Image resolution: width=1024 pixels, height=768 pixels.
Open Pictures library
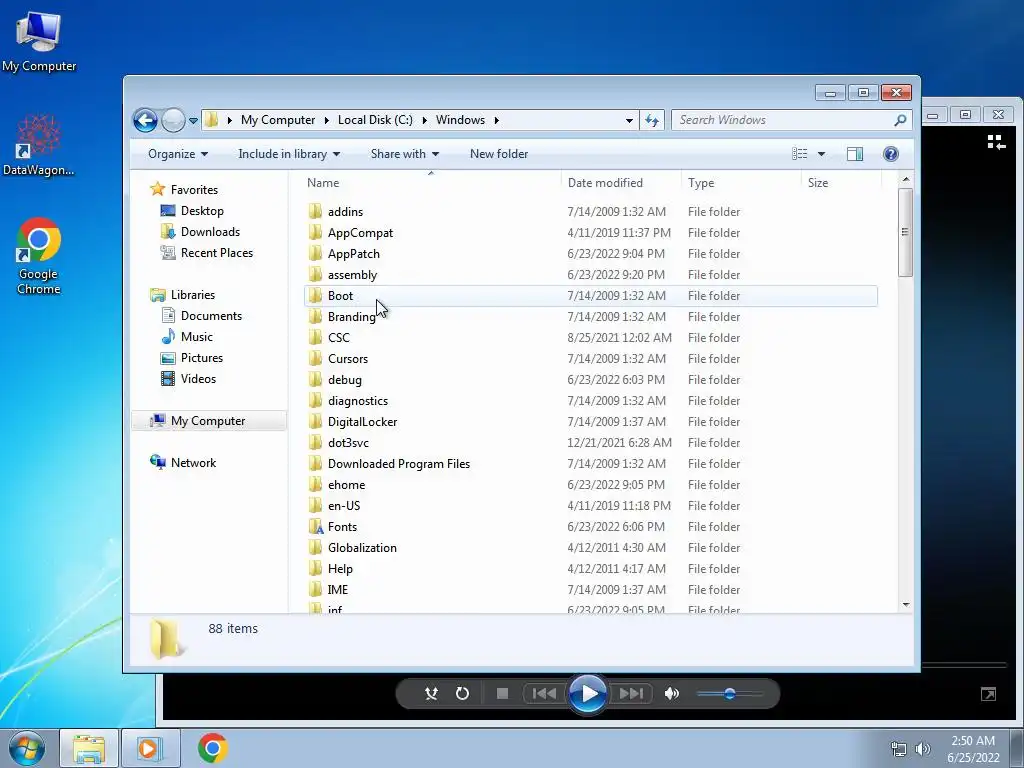point(202,358)
